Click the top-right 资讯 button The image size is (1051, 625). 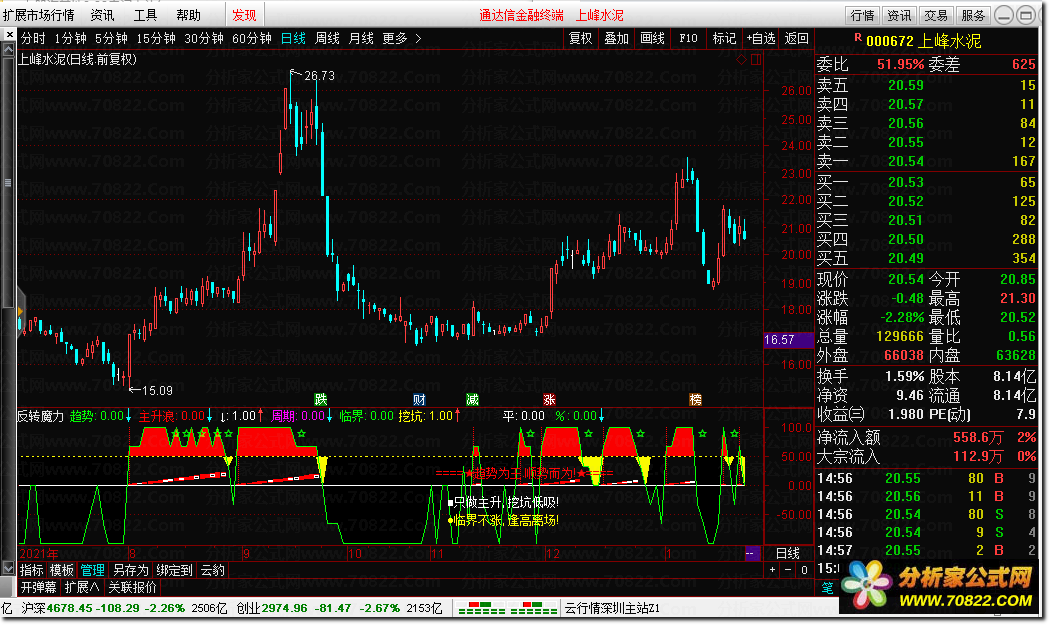coord(899,15)
